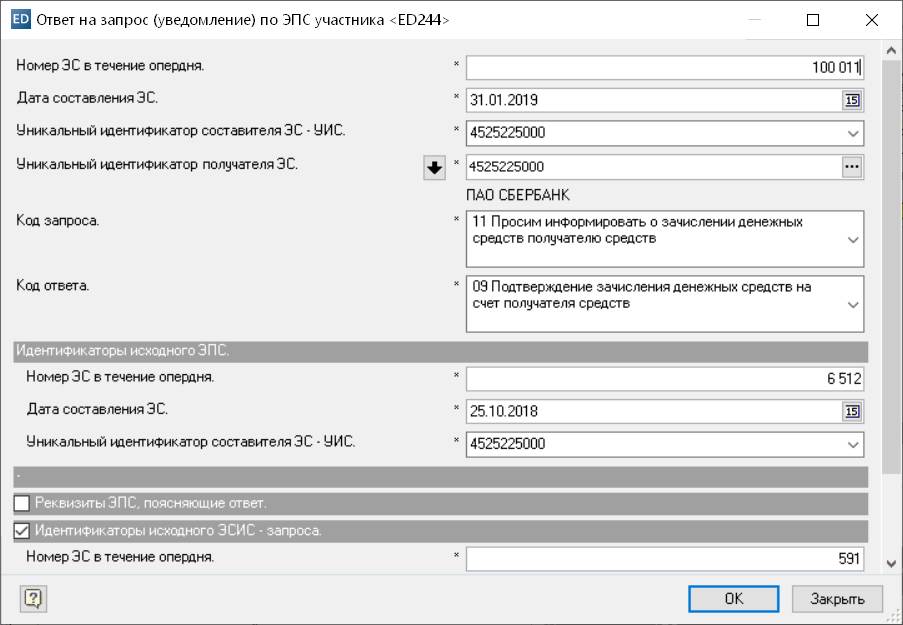Open calendar picker for date 25.10.2018
This screenshot has width=903, height=625.
852,411
